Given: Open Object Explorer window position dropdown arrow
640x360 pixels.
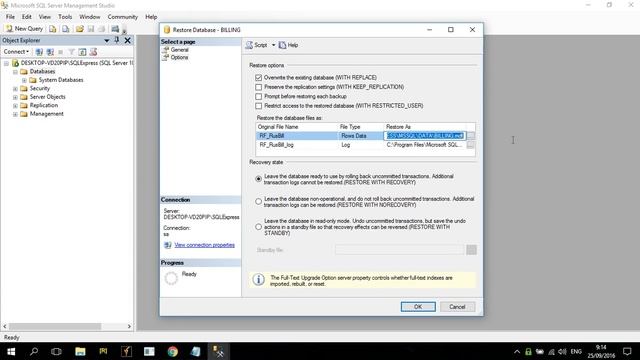Looking at the screenshot, I should click(x=107, y=40).
